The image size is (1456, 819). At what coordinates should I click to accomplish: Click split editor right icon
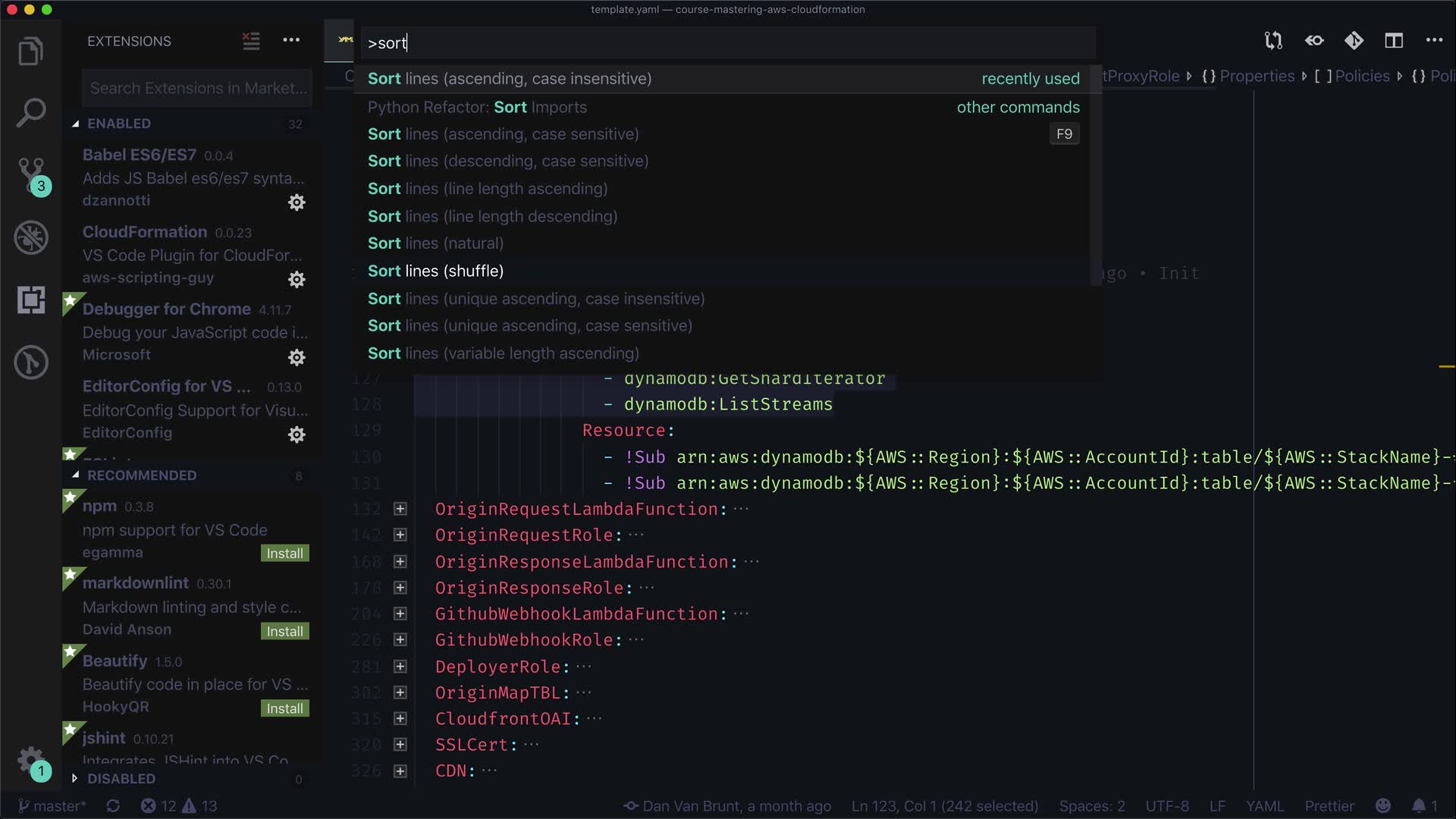(x=1394, y=41)
